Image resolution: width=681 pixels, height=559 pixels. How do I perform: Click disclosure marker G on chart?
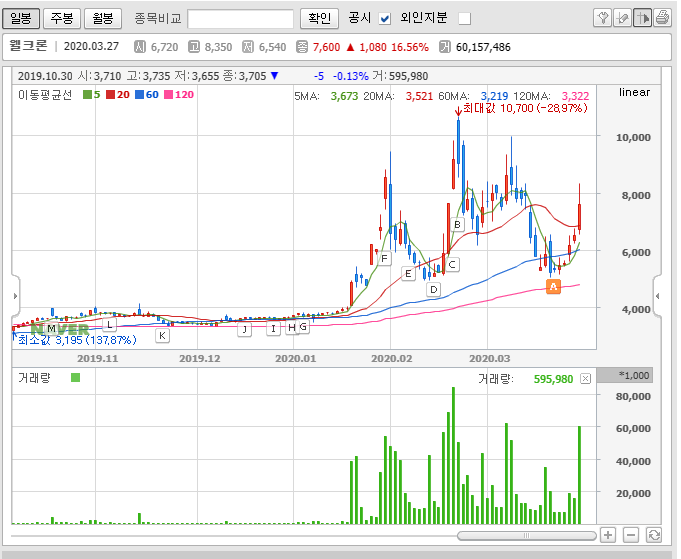[303, 326]
